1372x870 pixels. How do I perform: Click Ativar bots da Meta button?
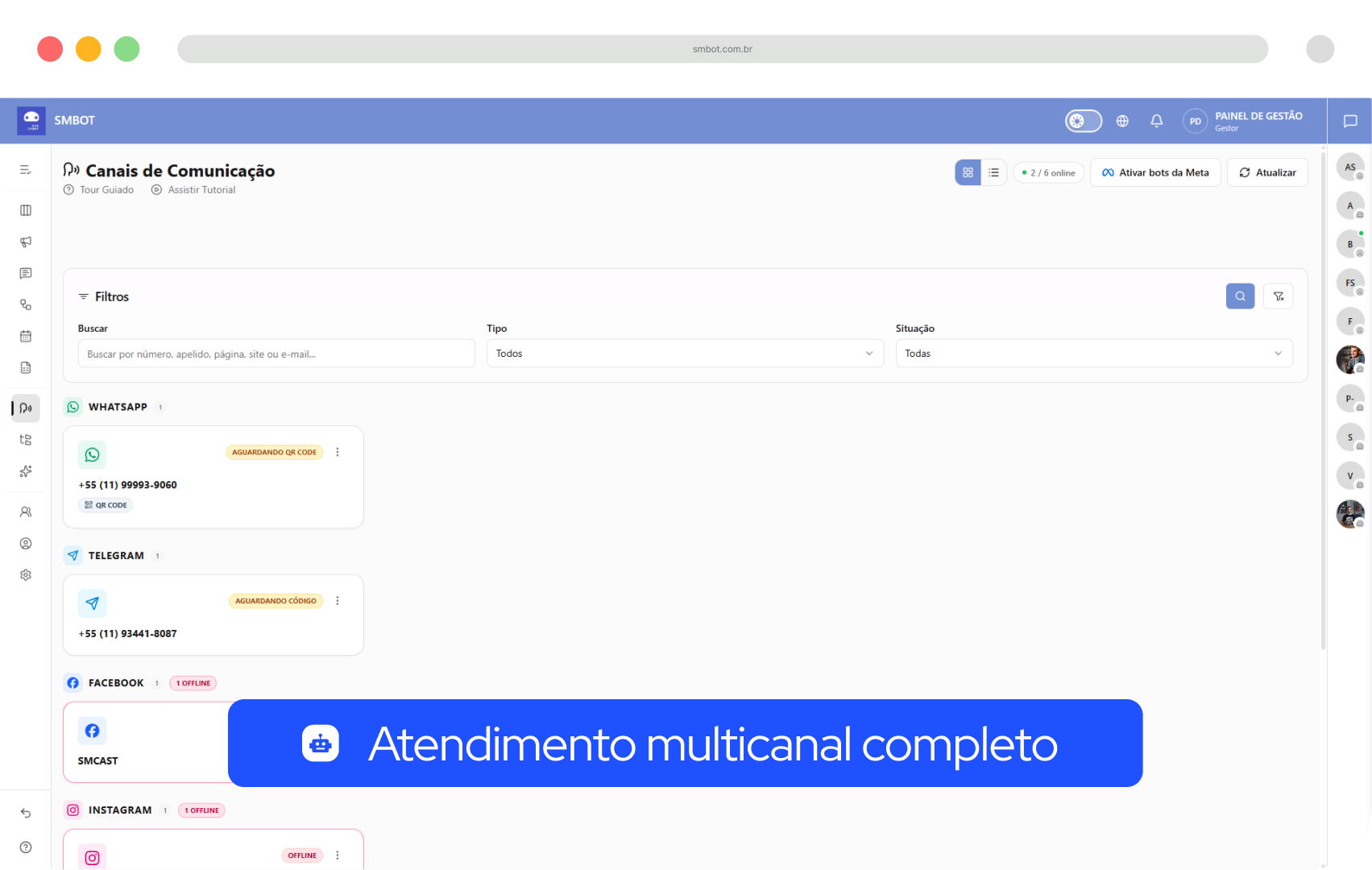pyautogui.click(x=1155, y=172)
